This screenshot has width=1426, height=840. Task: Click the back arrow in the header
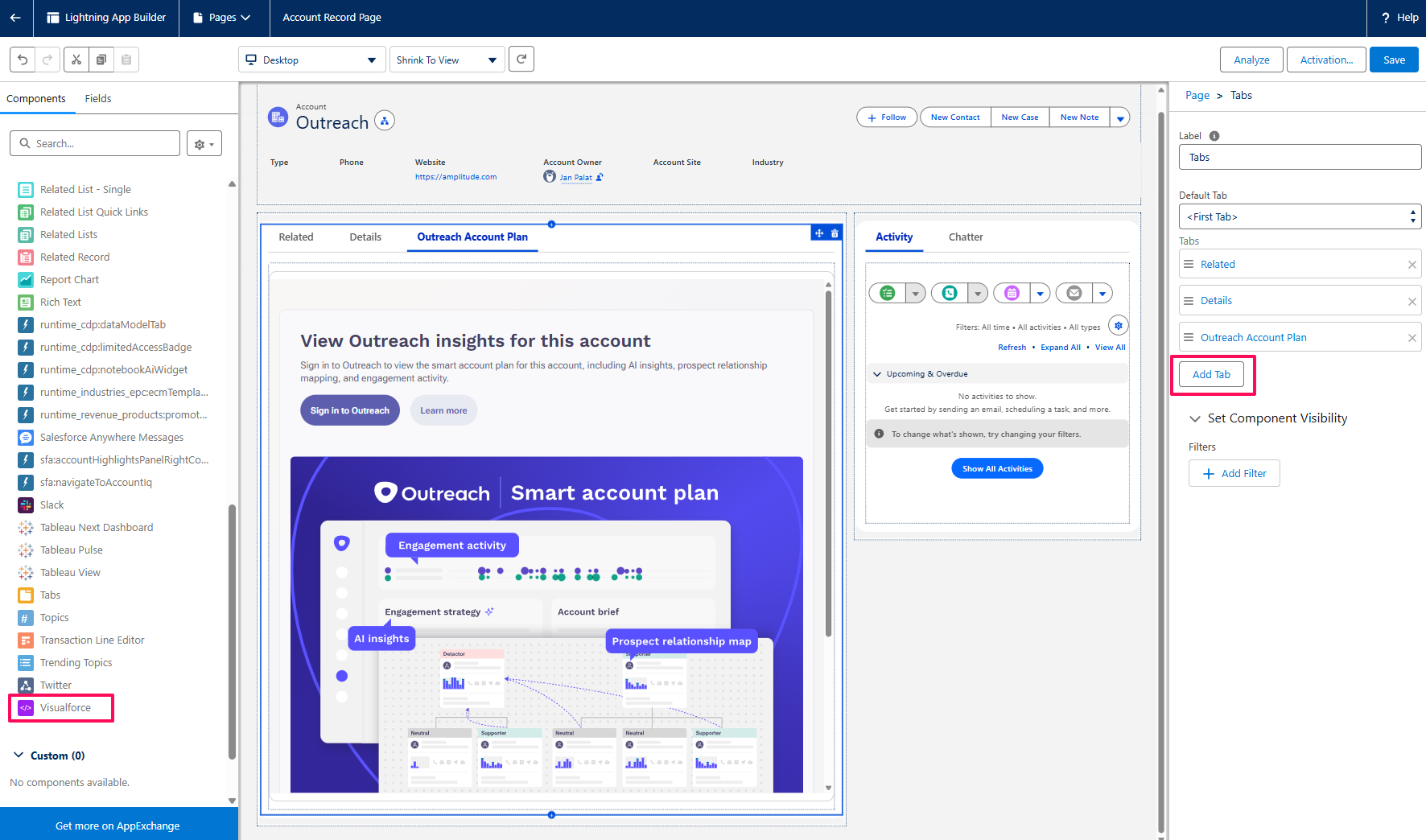pyautogui.click(x=15, y=18)
